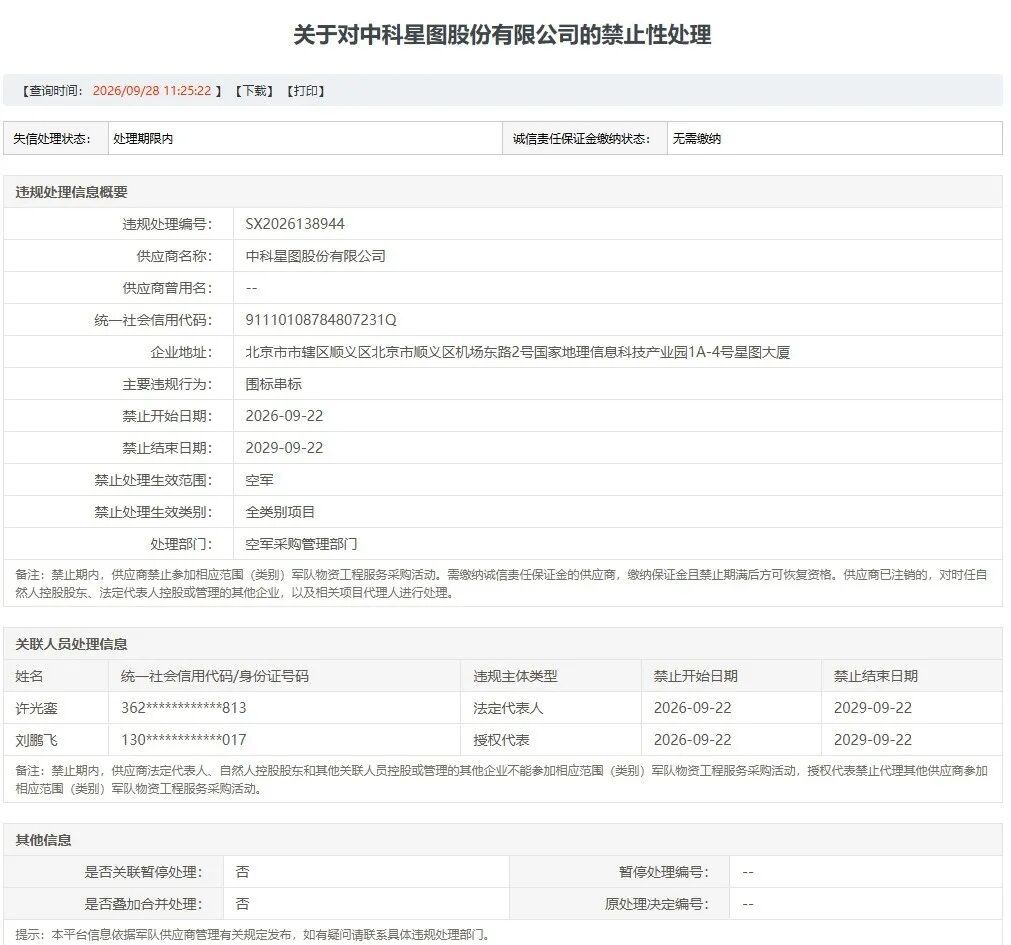Select 许光銮's ban start date 2026-09-22
The width and height of the screenshot is (1011, 945).
pos(692,708)
